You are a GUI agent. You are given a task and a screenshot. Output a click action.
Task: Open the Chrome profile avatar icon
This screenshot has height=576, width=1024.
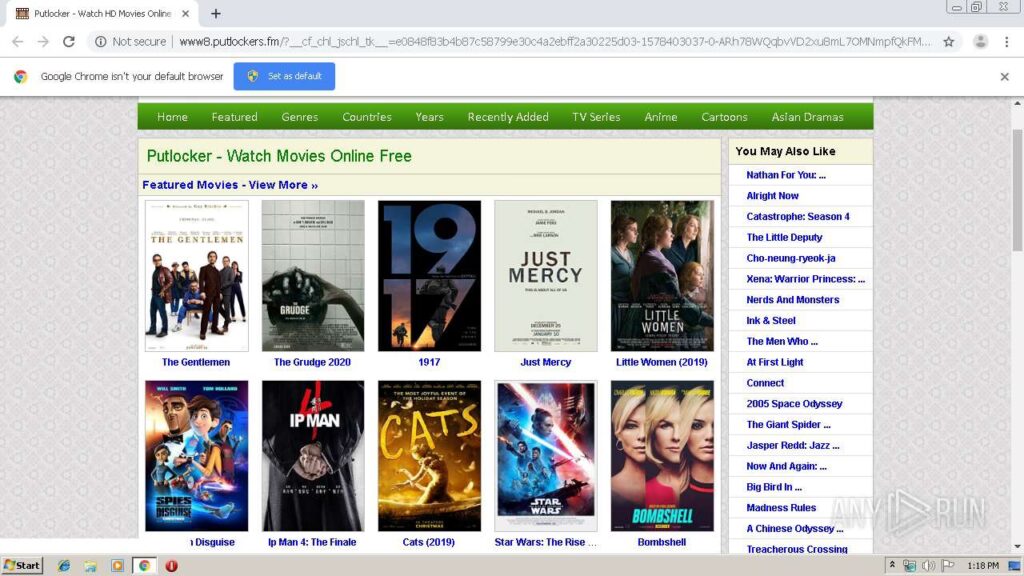[x=980, y=42]
